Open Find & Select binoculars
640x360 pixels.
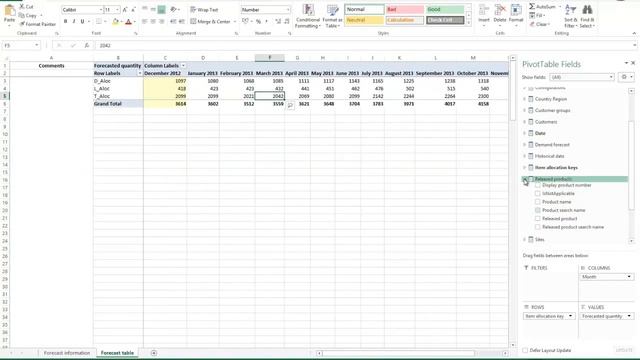(587, 16)
